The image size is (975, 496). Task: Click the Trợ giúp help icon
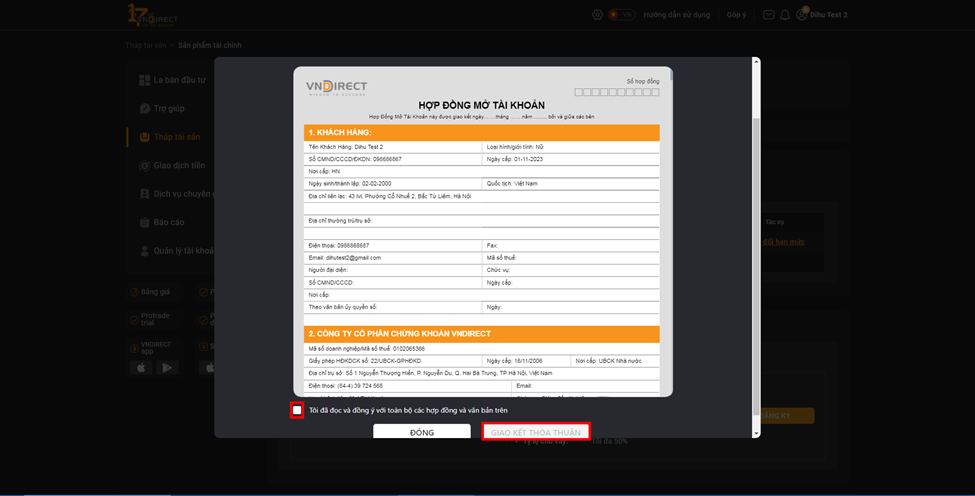click(144, 108)
